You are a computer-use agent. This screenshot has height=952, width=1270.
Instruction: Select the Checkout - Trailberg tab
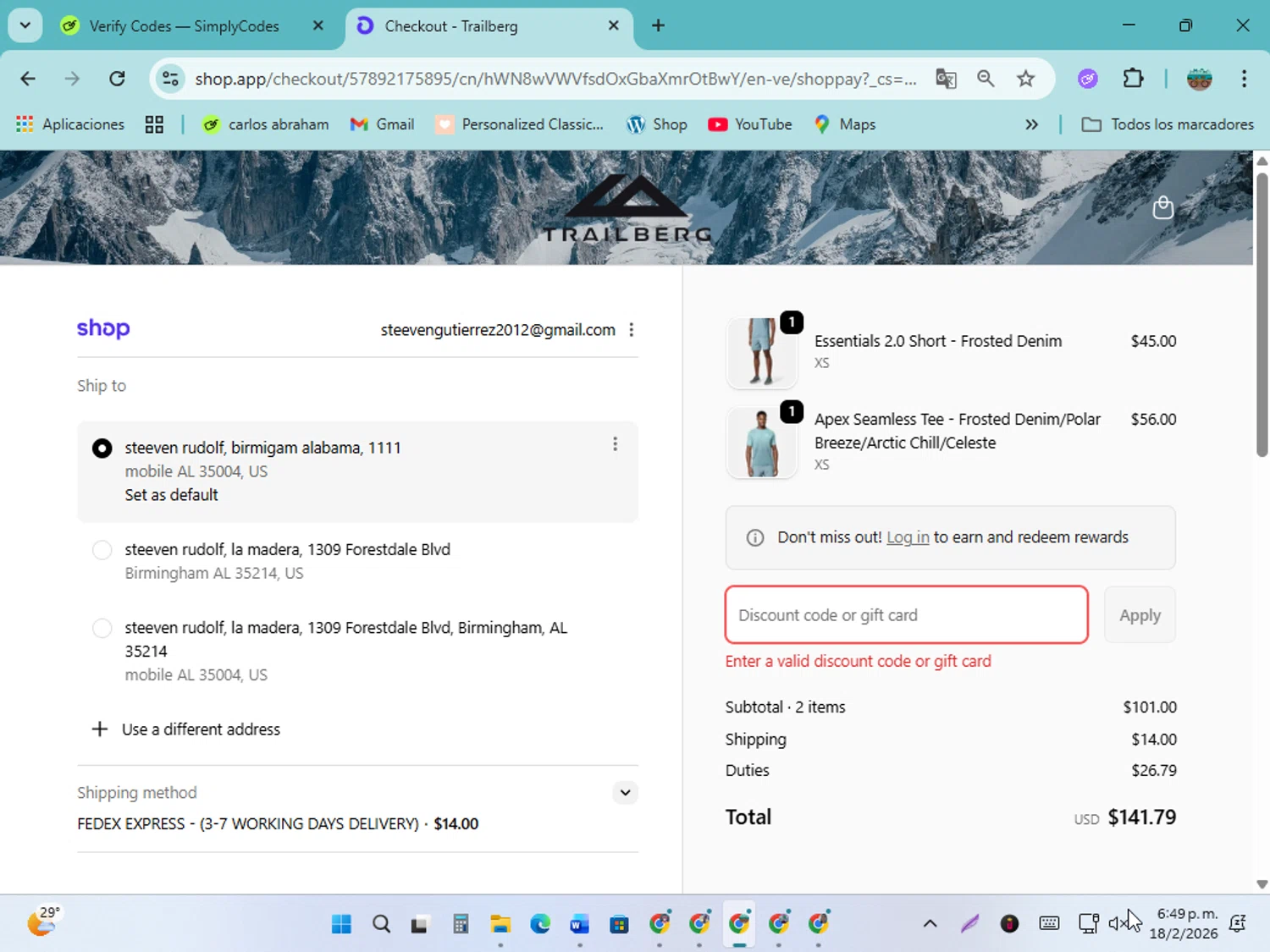tap(487, 26)
